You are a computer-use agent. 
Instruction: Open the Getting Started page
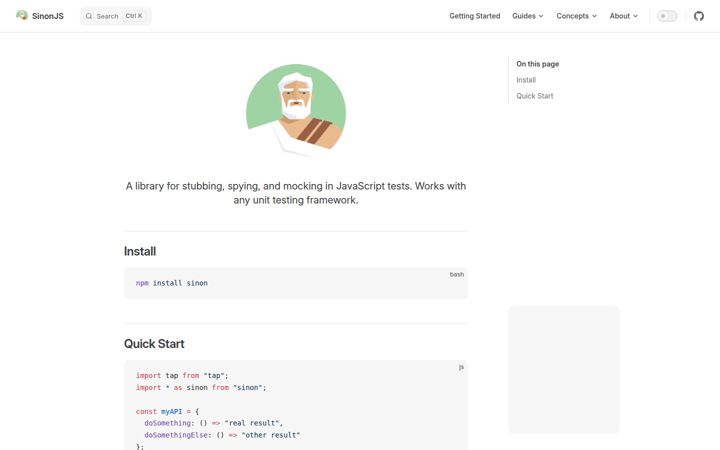point(474,16)
